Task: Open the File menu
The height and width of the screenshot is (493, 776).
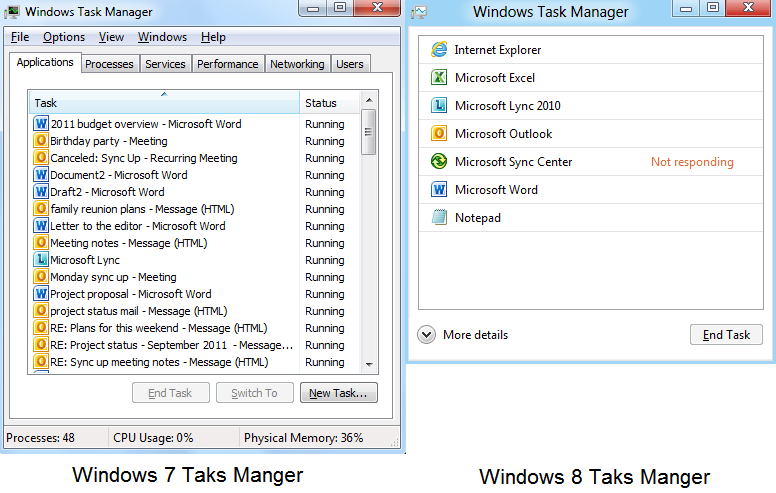Action: pos(20,37)
